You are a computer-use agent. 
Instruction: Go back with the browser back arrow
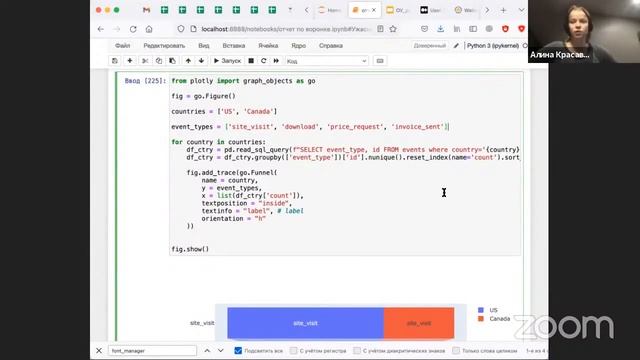(101, 29)
